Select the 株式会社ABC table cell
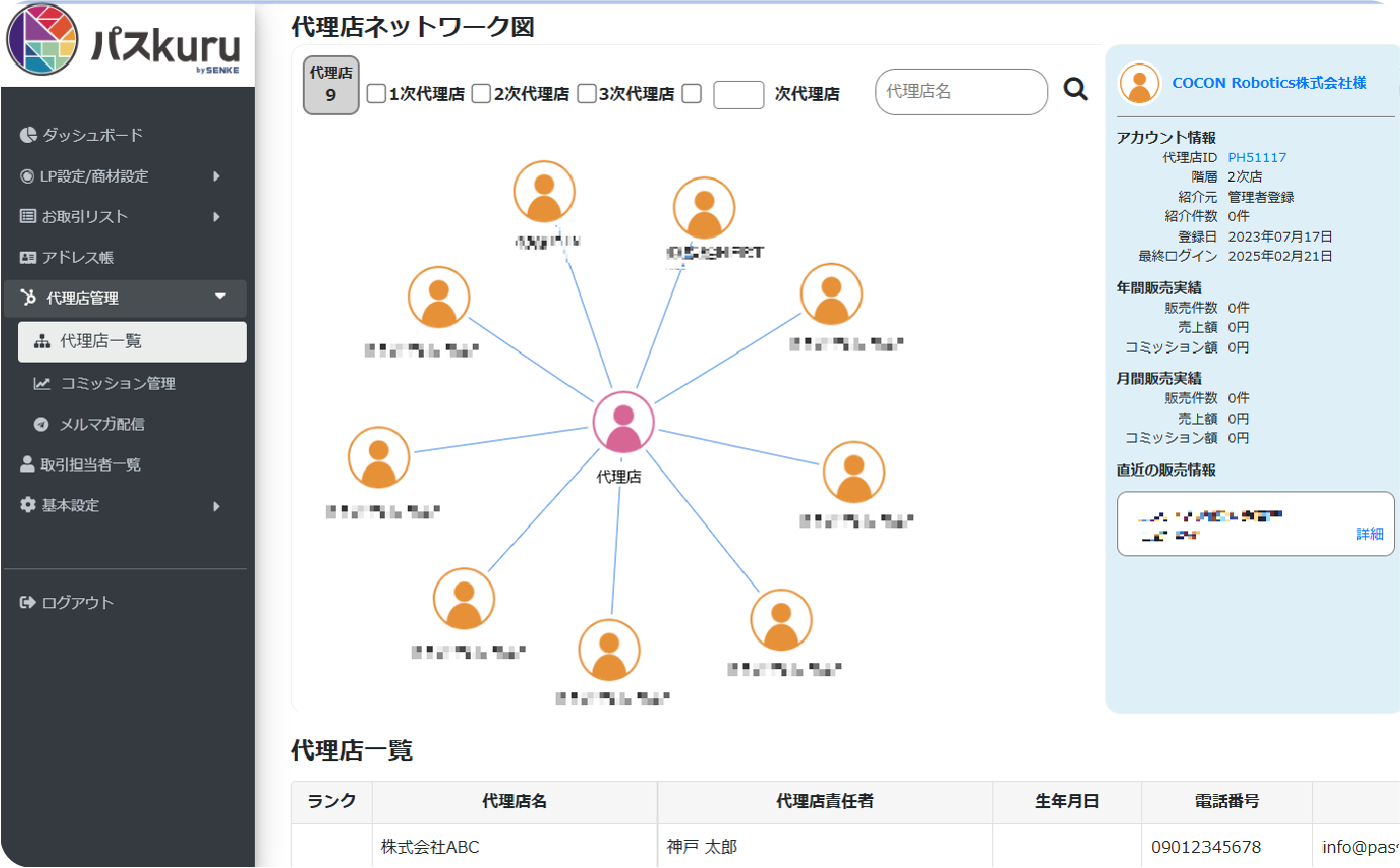This screenshot has width=1400, height=868. 515,847
